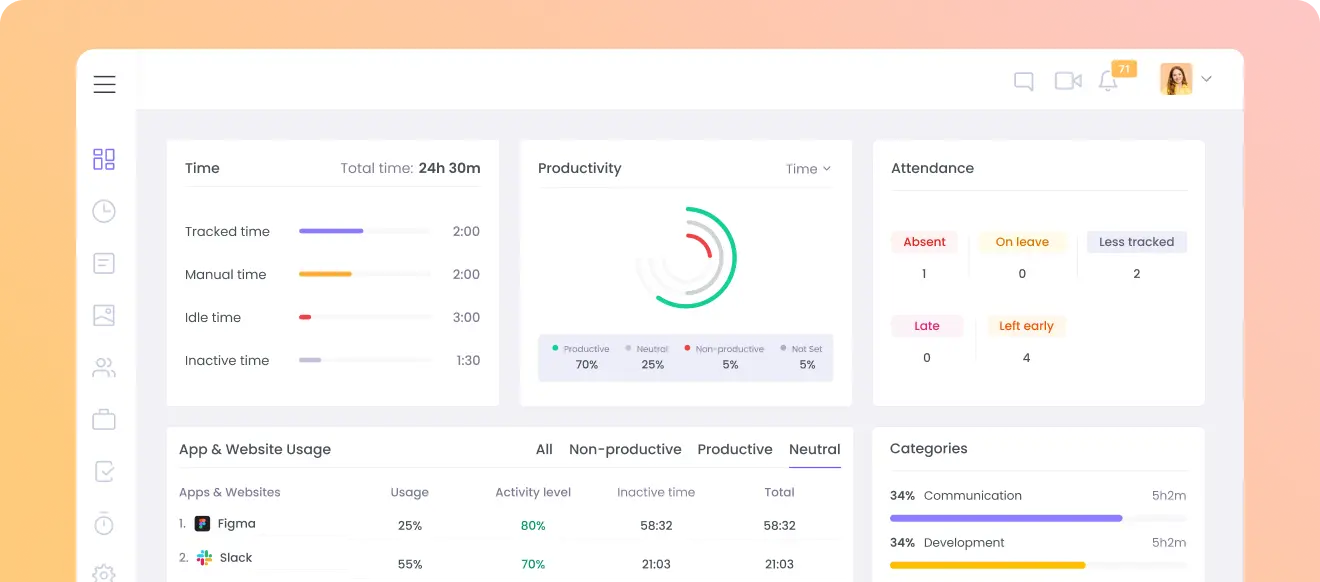The height and width of the screenshot is (582, 1320).
Task: Select the team members icon in sidebar
Action: (x=104, y=367)
